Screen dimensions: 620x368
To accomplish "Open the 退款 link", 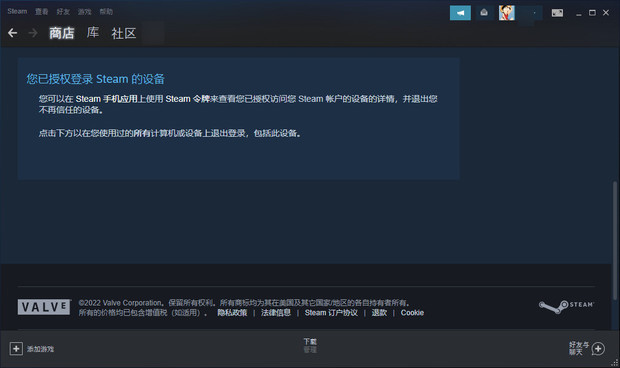I will point(379,313).
